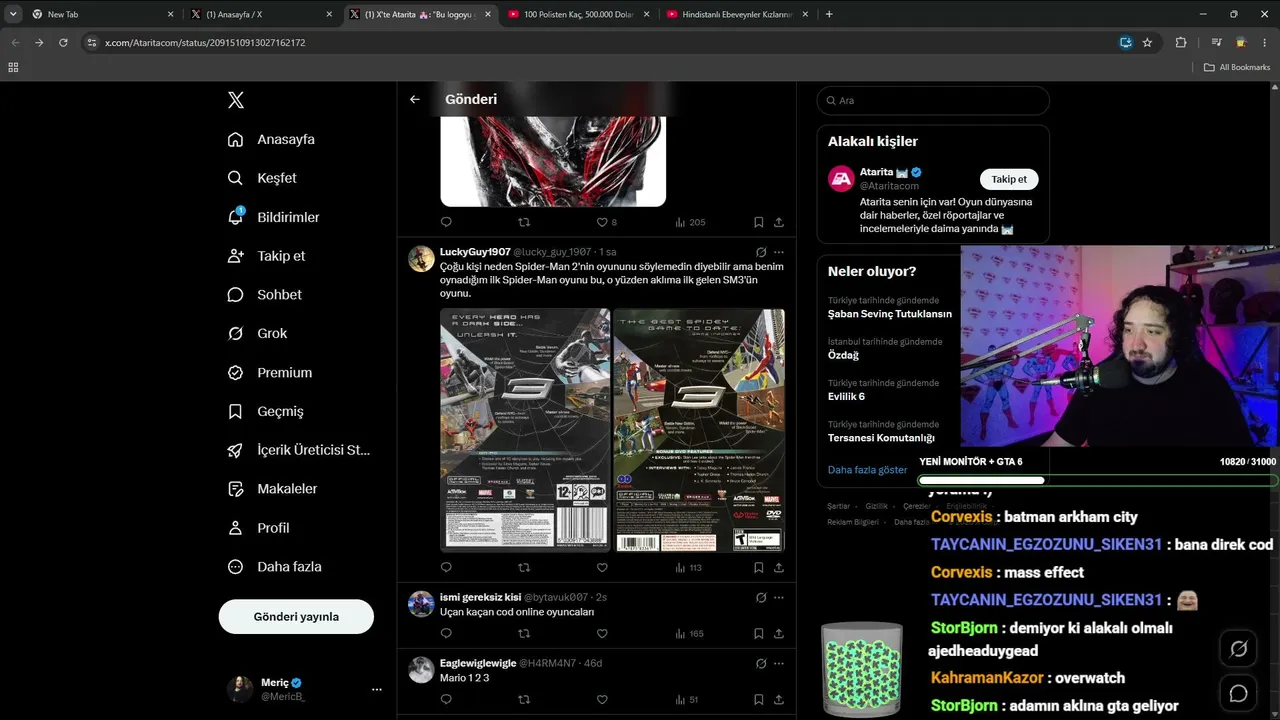Open the Chrome tab search dropdown

[13, 14]
